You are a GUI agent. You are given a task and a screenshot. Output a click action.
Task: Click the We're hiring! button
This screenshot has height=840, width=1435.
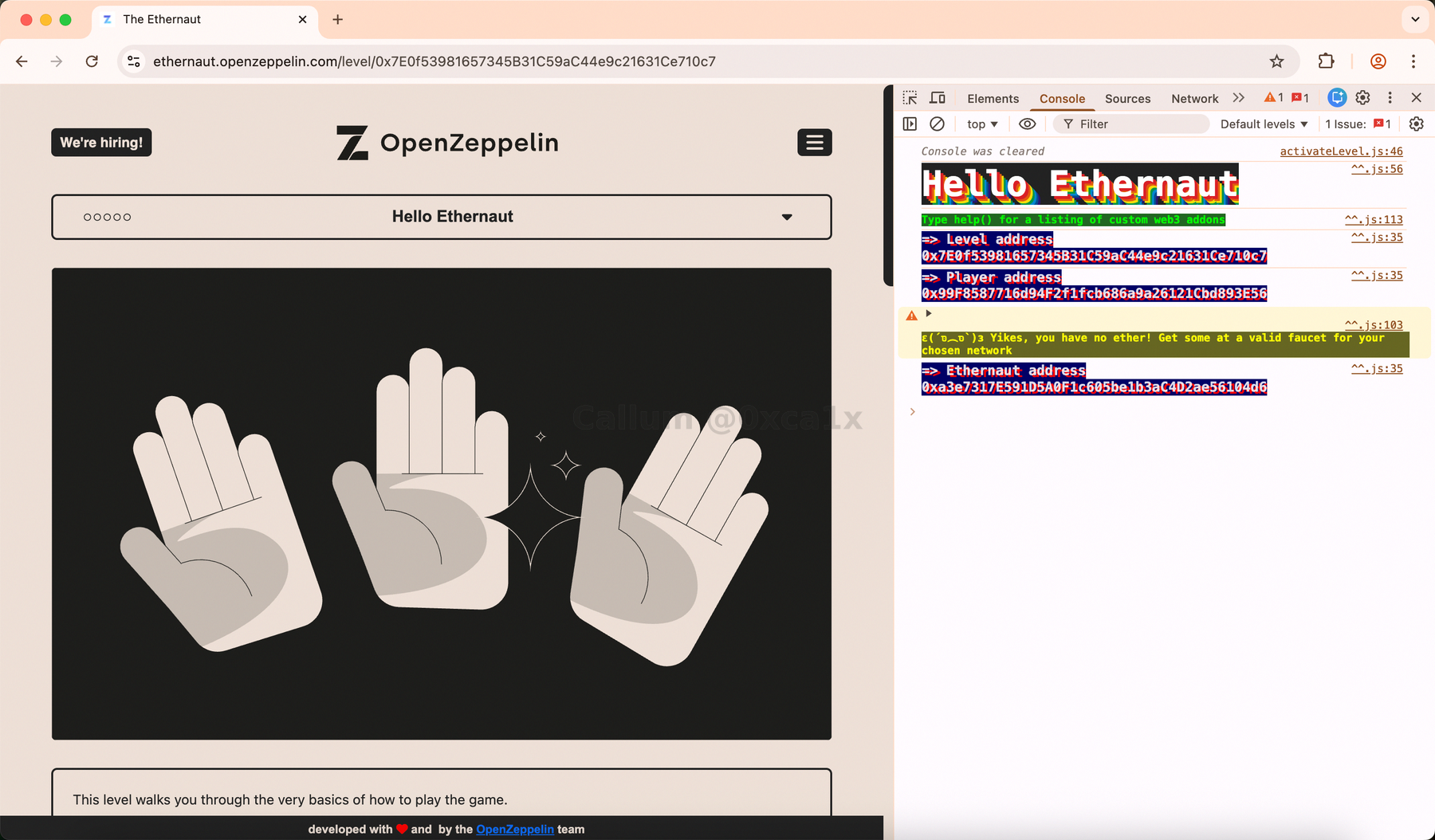click(101, 143)
